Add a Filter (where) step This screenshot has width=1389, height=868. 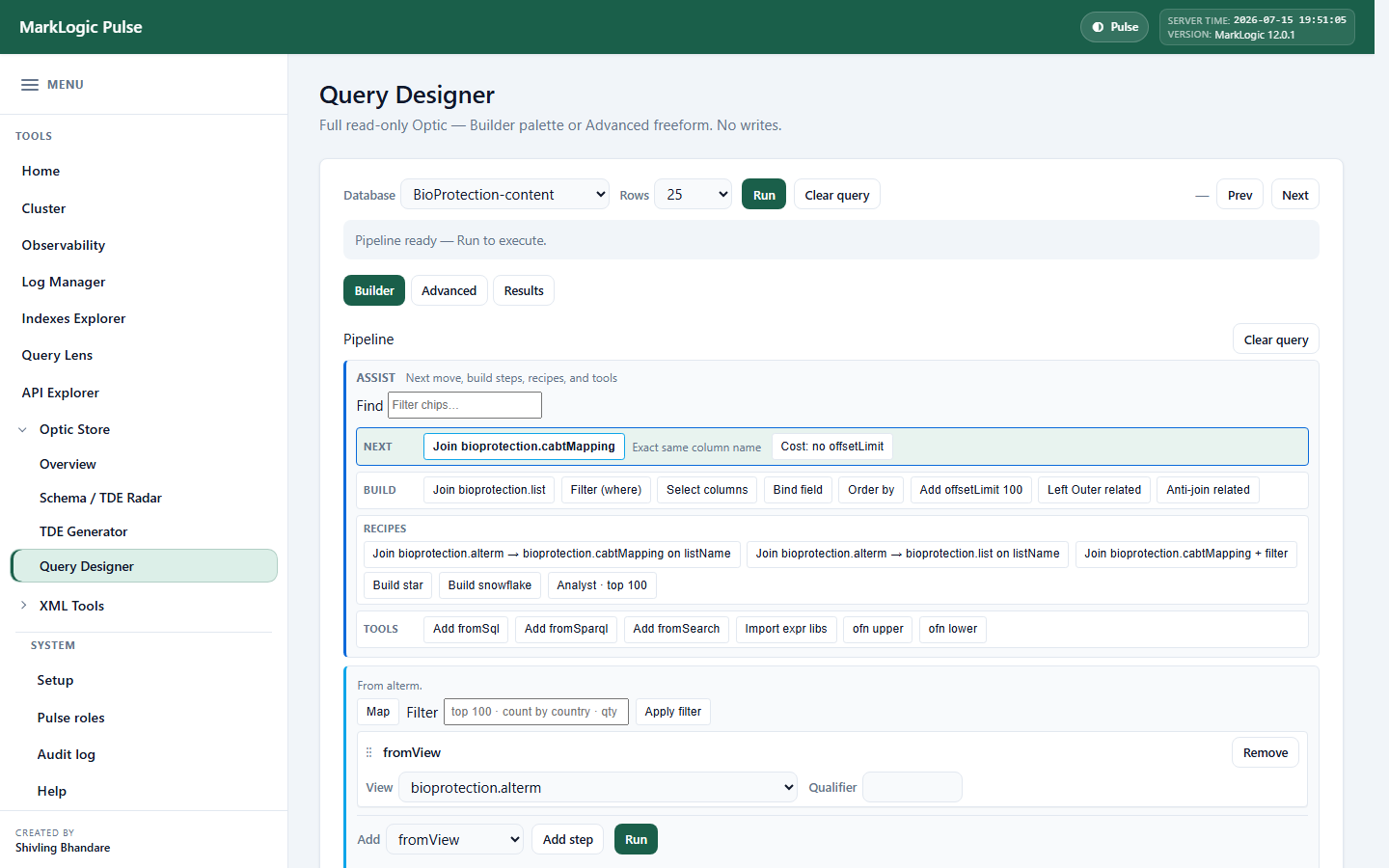click(606, 490)
